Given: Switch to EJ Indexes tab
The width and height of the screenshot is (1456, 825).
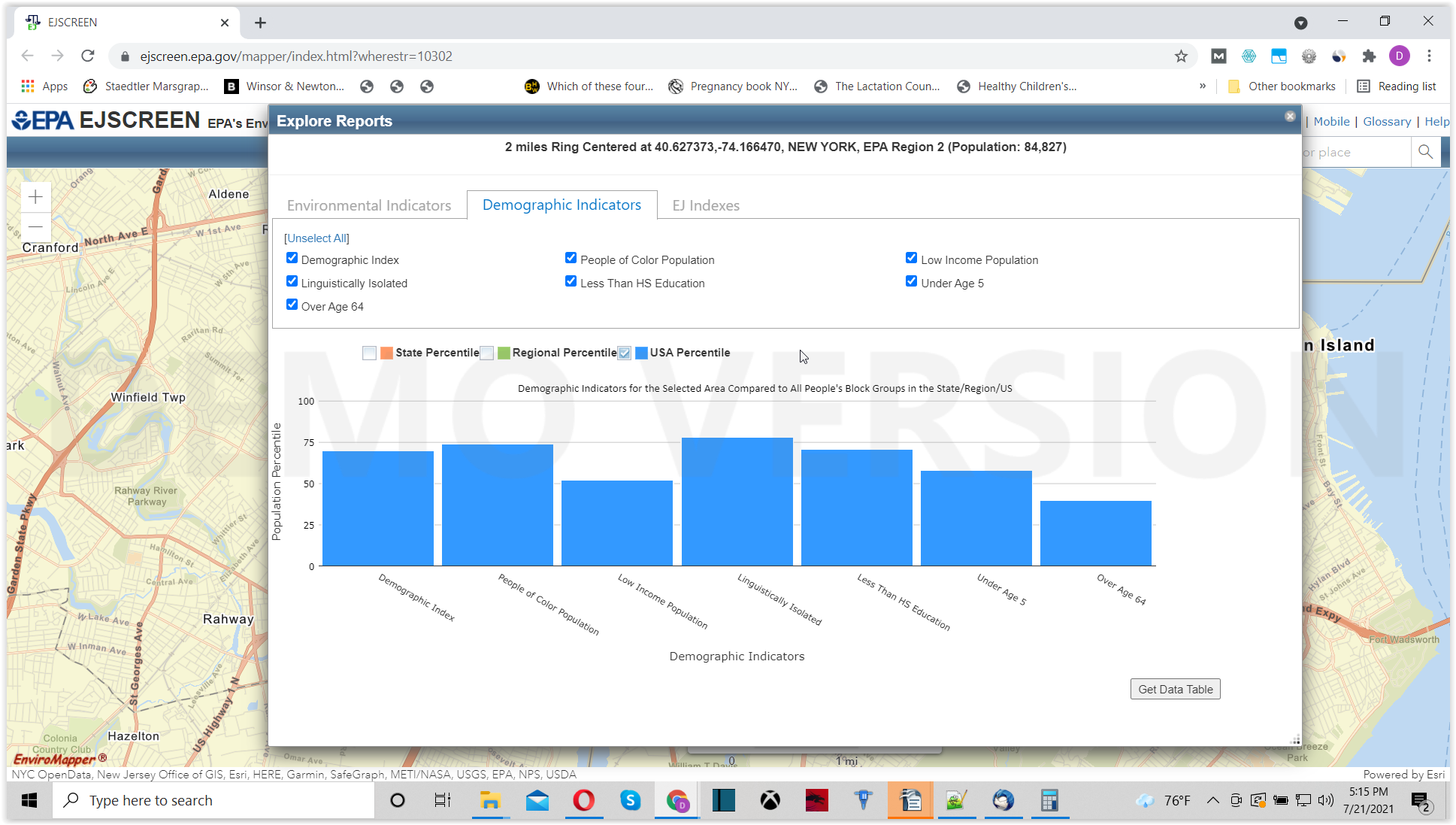Looking at the screenshot, I should click(705, 205).
